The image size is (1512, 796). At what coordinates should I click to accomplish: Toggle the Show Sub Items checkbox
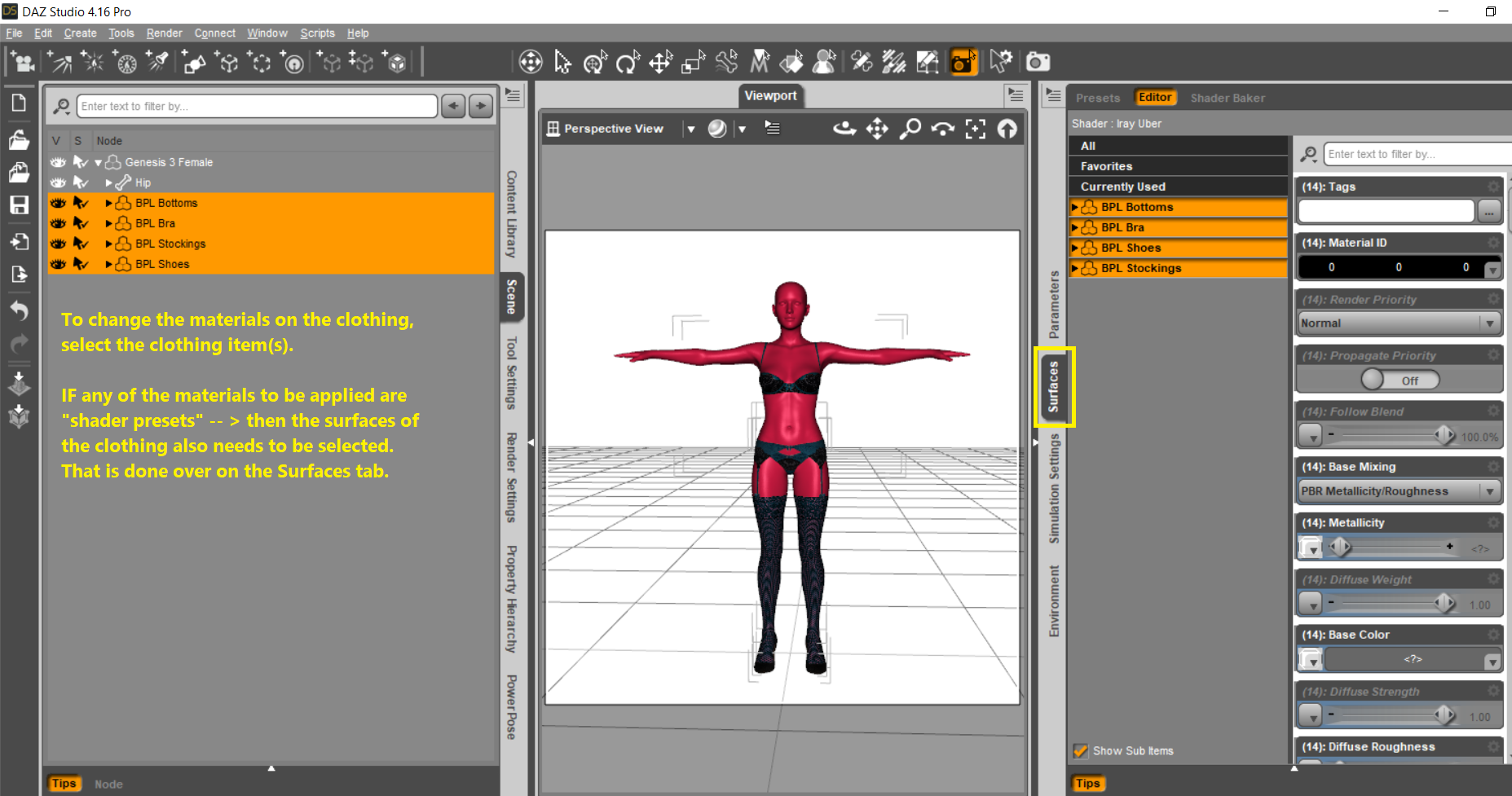click(1080, 750)
